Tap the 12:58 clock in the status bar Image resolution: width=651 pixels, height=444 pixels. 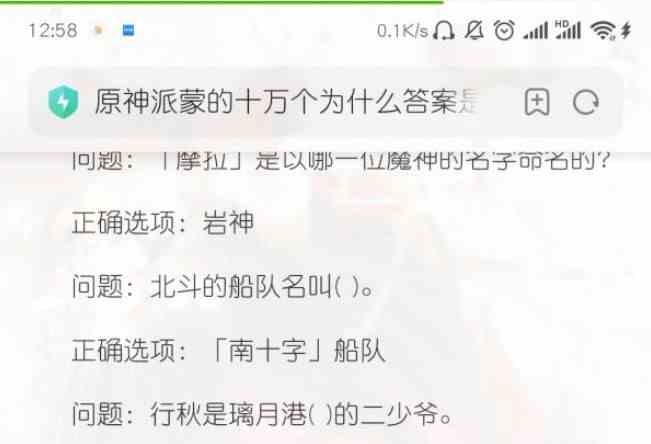[53, 31]
